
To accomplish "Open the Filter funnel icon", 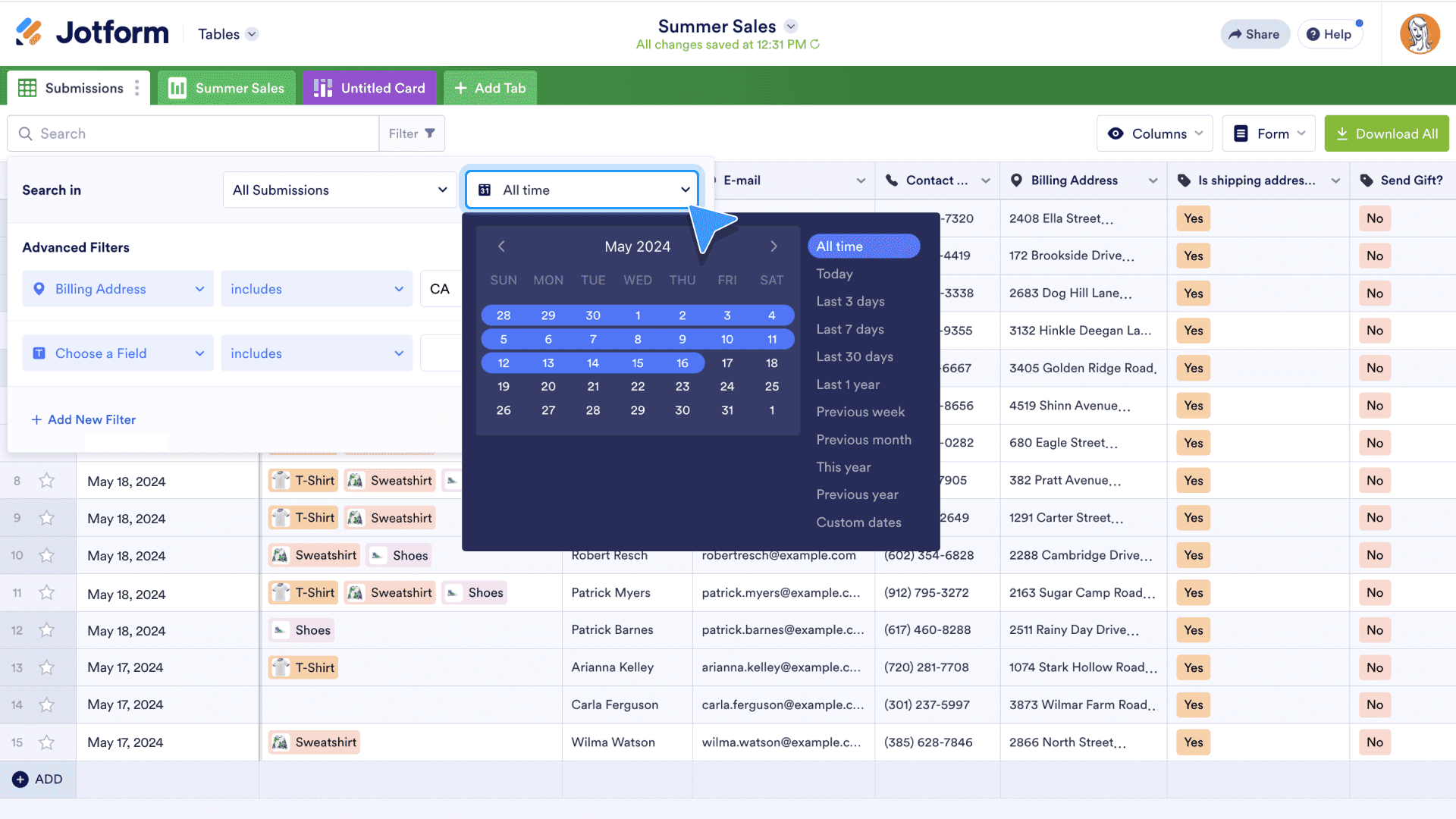I will tap(429, 133).
